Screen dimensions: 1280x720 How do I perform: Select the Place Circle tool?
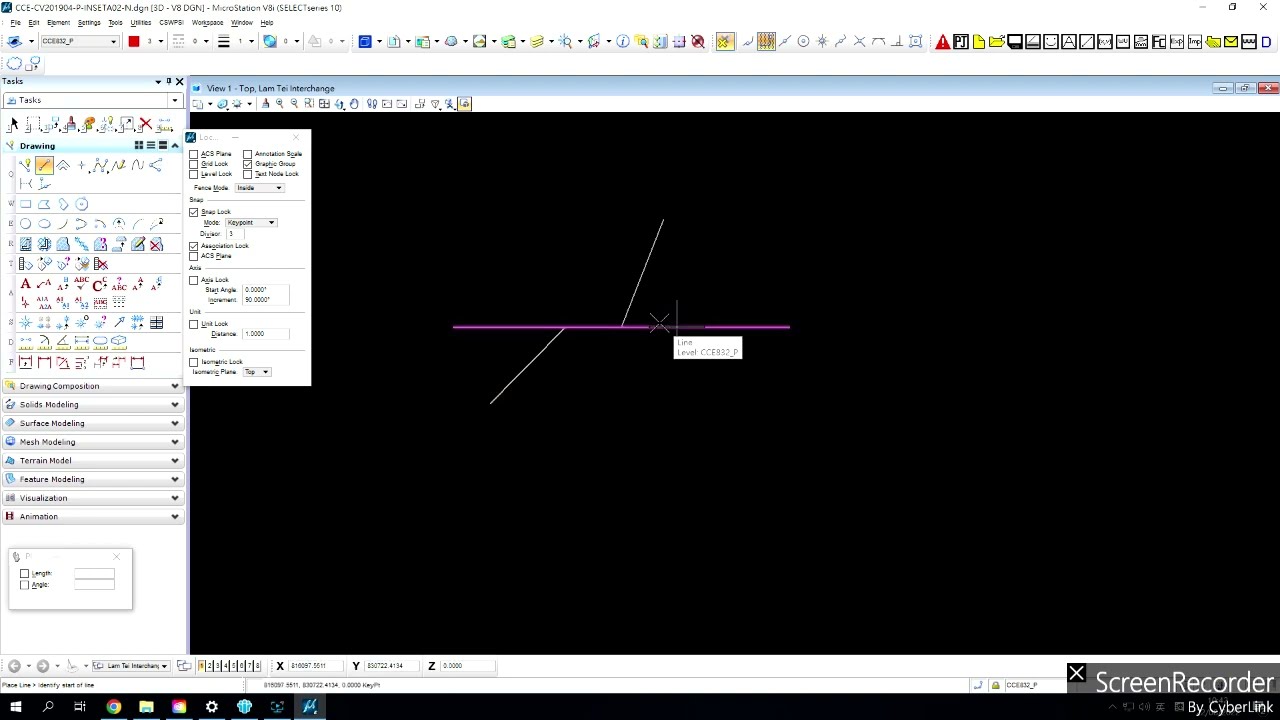pos(25,223)
